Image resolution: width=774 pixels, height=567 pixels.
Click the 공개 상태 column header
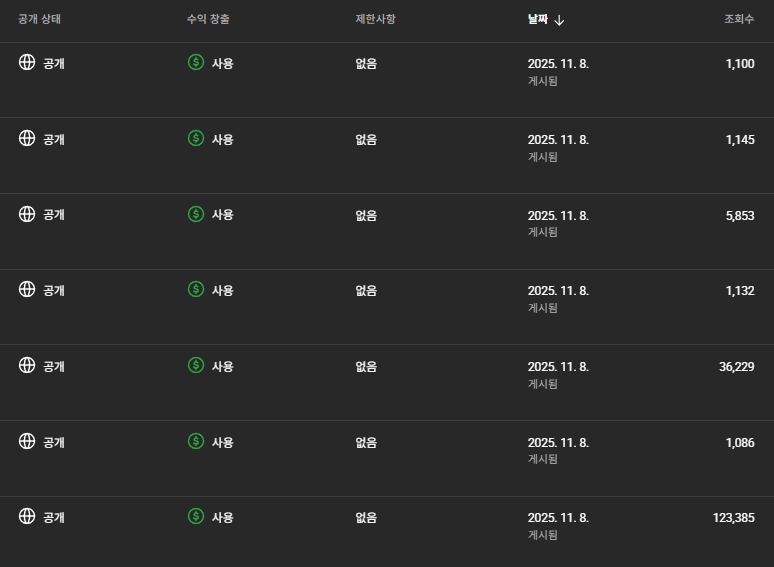[40, 20]
